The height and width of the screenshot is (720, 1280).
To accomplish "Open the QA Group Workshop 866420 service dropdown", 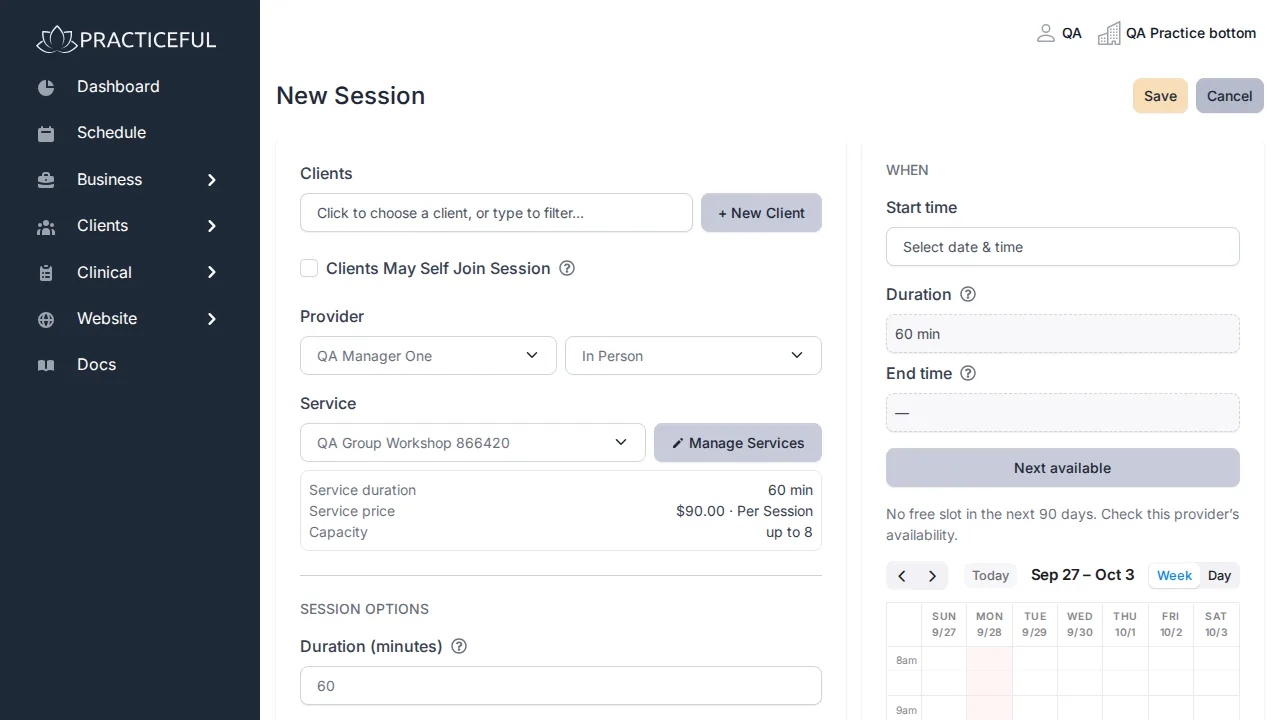I will coord(473,443).
